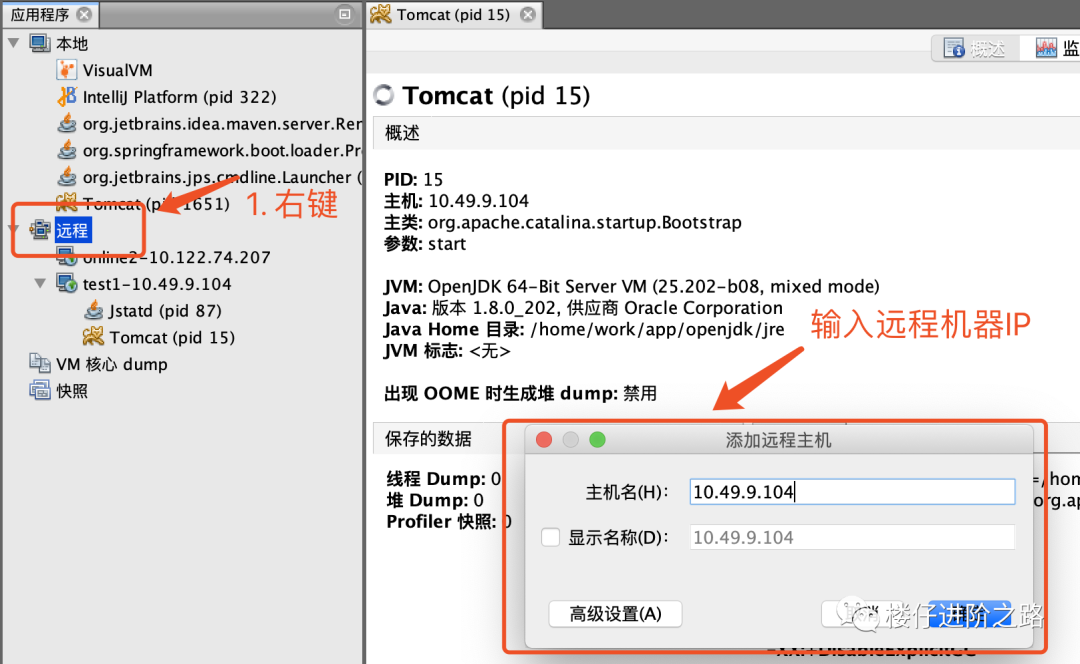Switch to the Tomcat (pid 15) tab
The height and width of the screenshot is (664, 1080).
click(453, 14)
